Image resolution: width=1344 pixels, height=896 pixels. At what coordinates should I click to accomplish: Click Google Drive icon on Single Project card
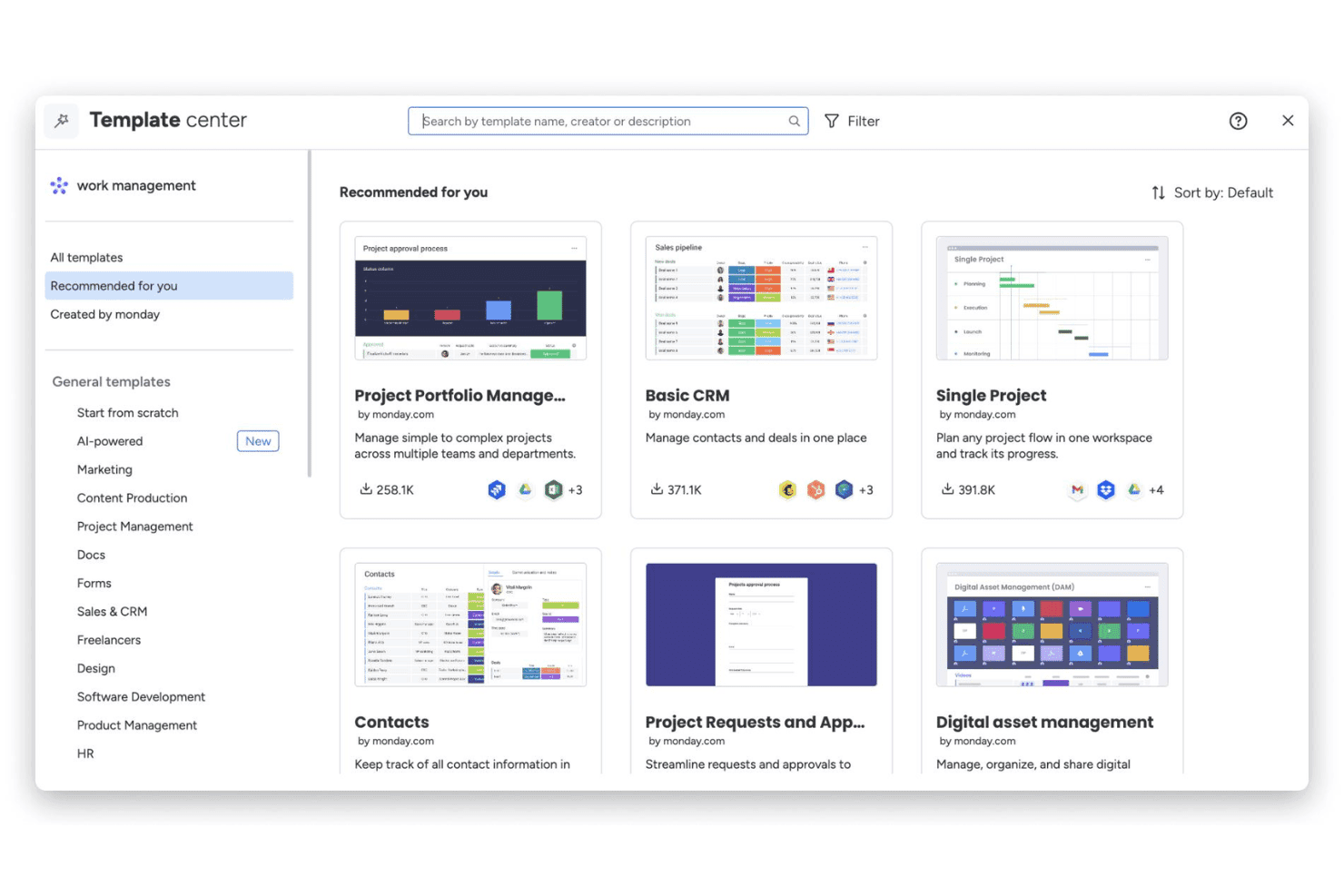pyautogui.click(x=1133, y=489)
